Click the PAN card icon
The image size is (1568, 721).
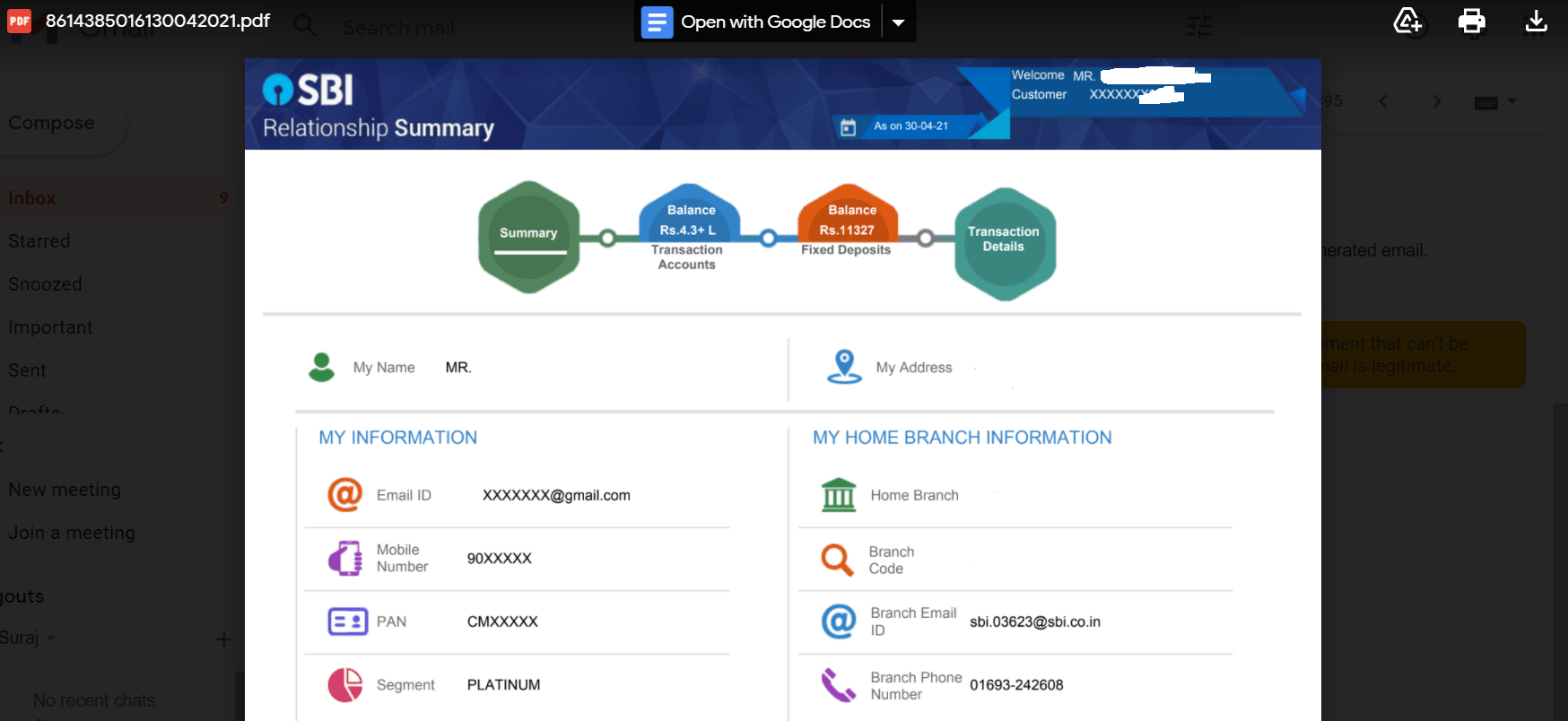(x=347, y=621)
